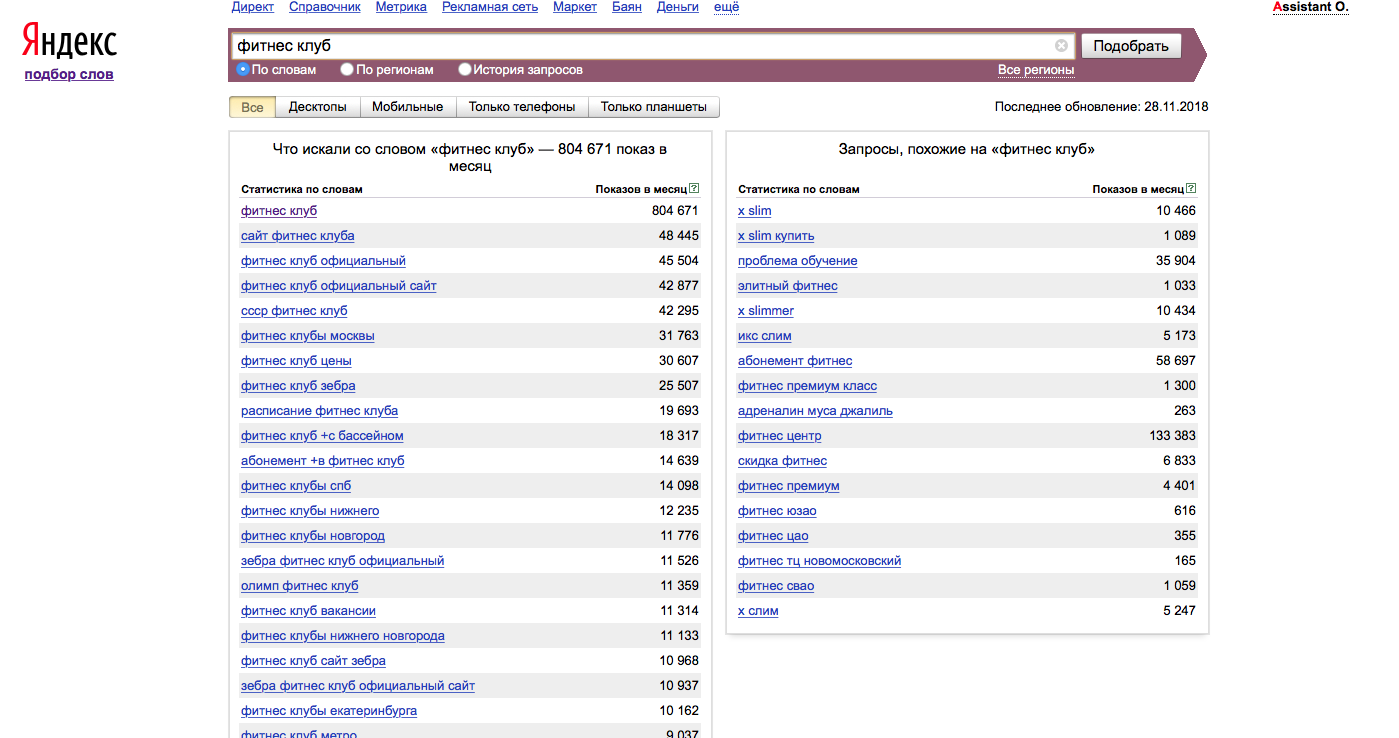Image resolution: width=1399 pixels, height=738 pixels.
Task: Open "Маркет" in top navigation
Action: click(575, 7)
